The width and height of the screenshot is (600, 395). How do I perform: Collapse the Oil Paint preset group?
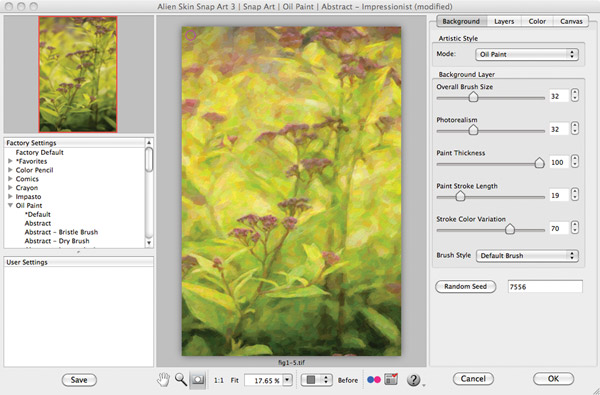click(x=10, y=205)
